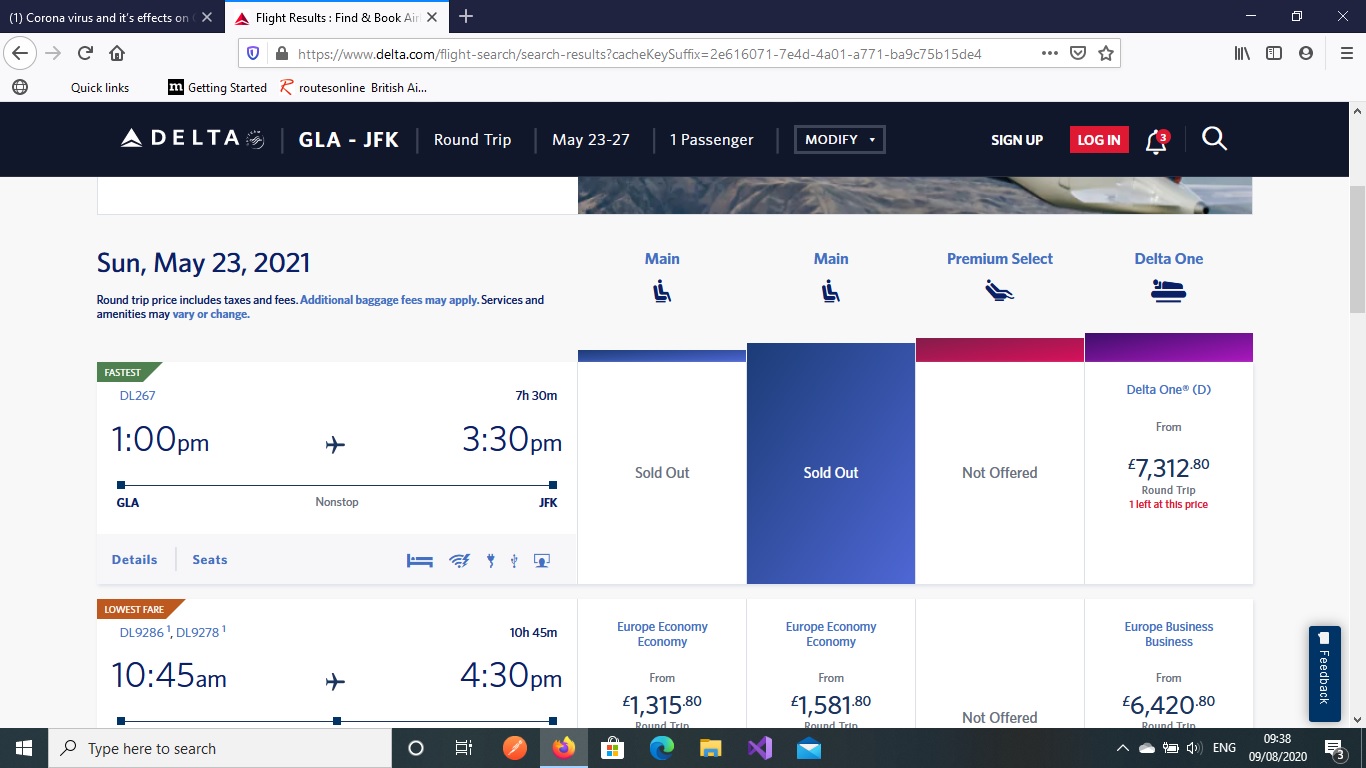Click the padlock site info icon
Viewport: 1366px width, 768px height.
pos(282,54)
